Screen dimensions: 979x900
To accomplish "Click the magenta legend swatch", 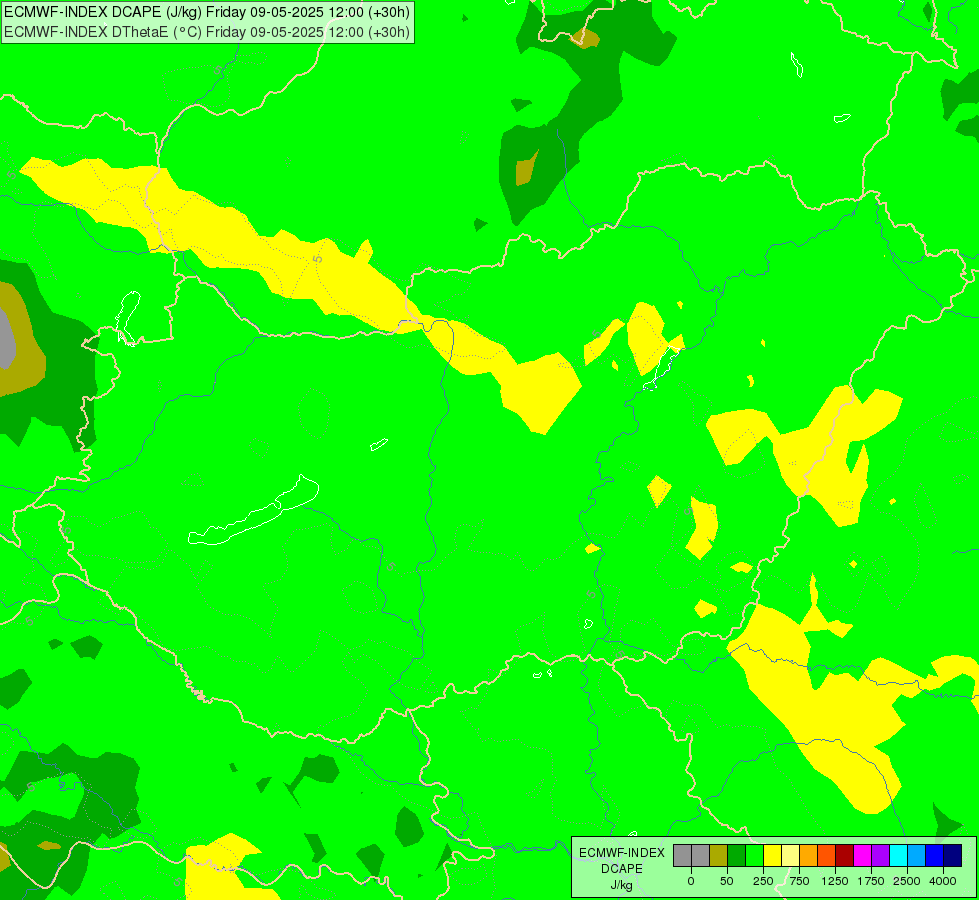I will [x=862, y=855].
